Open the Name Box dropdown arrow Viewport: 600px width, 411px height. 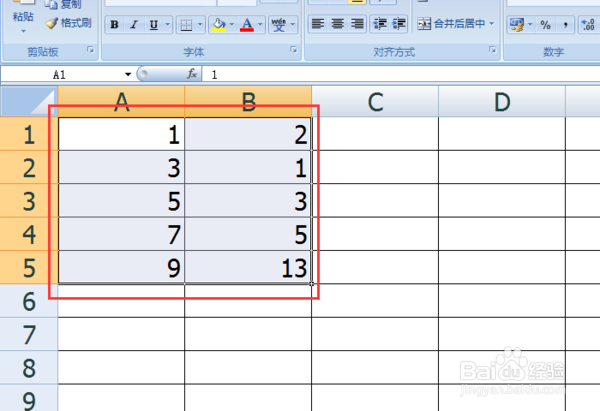(x=128, y=75)
